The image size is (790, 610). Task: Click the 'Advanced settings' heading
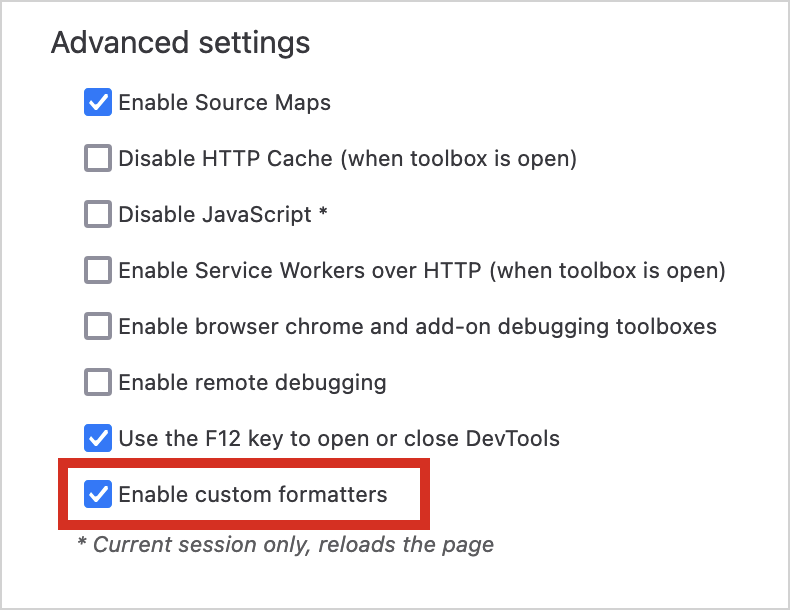(180, 43)
